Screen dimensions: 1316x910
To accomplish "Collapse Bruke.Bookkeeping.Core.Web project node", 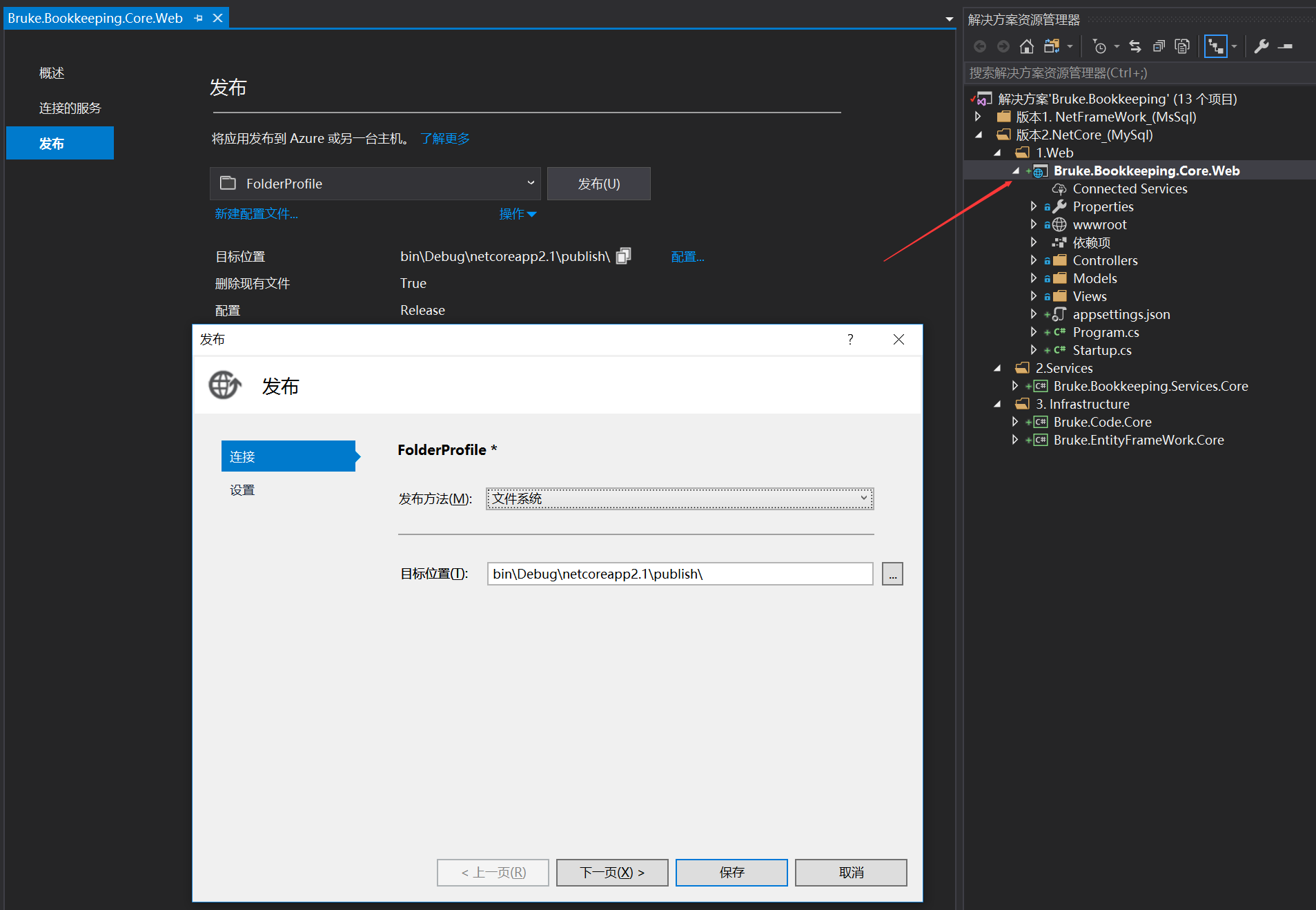I will [x=1016, y=171].
